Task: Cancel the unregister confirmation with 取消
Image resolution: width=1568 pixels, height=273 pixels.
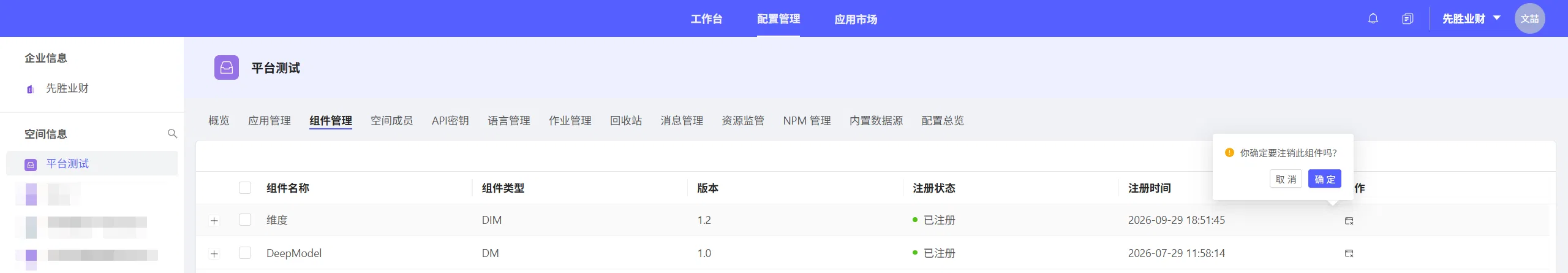Action: [x=1286, y=179]
